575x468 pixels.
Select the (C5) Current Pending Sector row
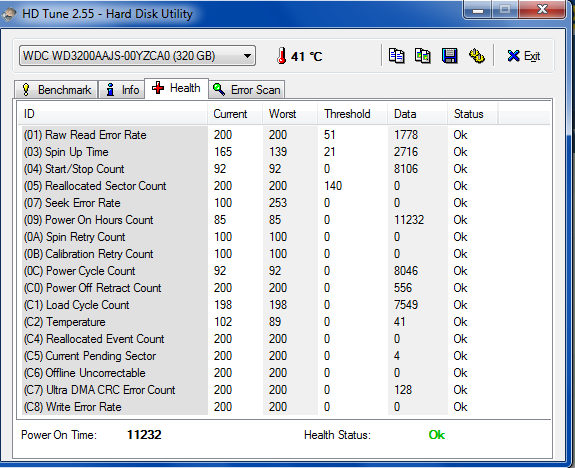click(x=284, y=356)
